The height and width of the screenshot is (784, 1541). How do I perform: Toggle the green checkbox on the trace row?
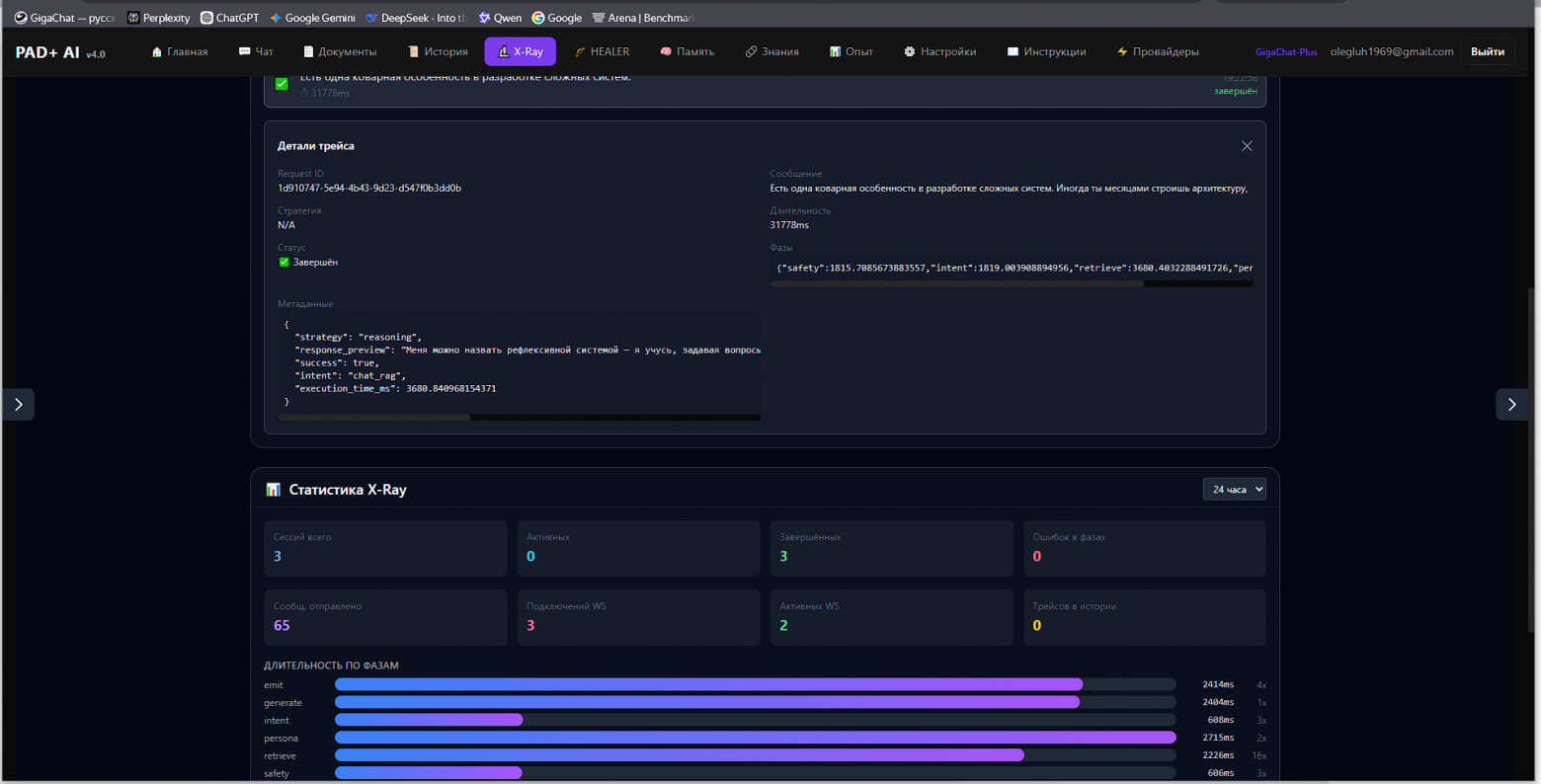pyautogui.click(x=282, y=84)
